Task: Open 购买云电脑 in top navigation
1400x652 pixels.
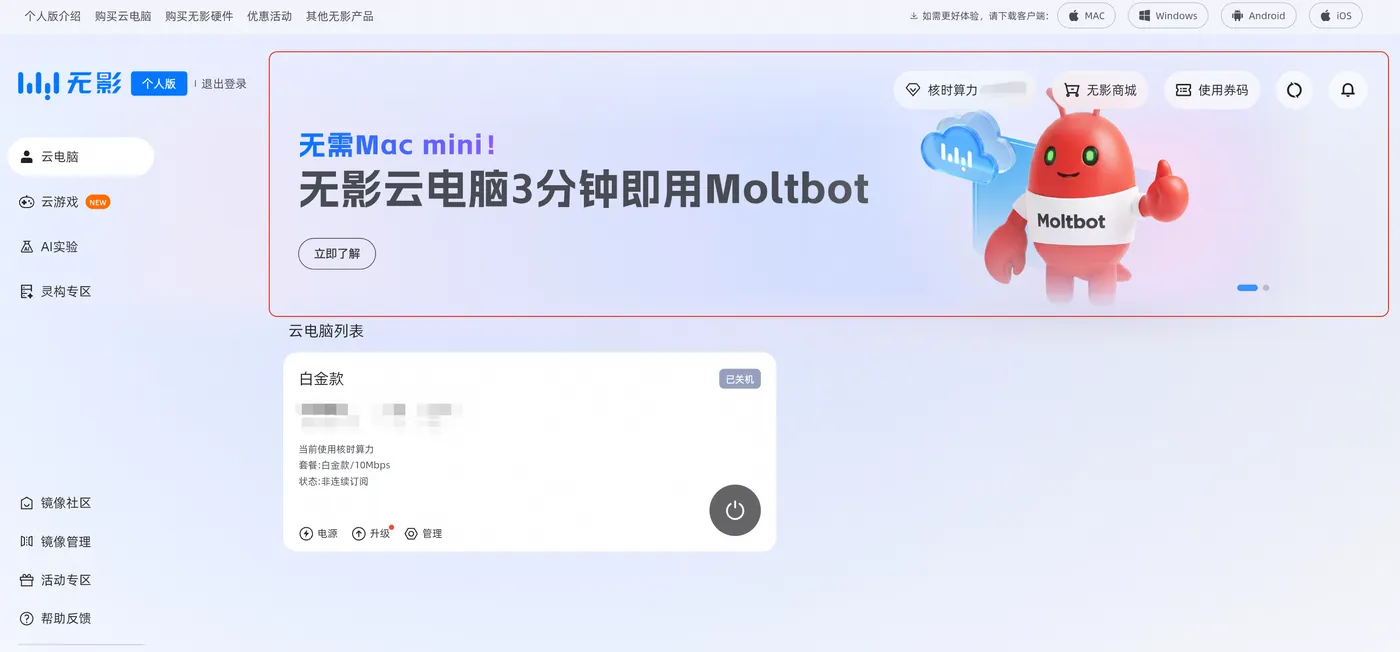Action: [x=123, y=16]
